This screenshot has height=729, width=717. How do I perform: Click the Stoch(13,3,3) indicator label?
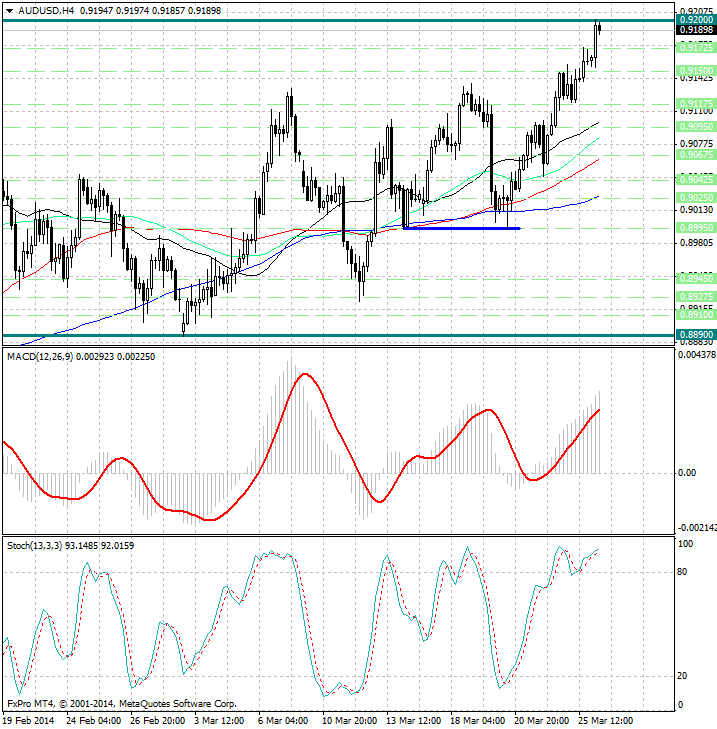pyautogui.click(x=34, y=545)
